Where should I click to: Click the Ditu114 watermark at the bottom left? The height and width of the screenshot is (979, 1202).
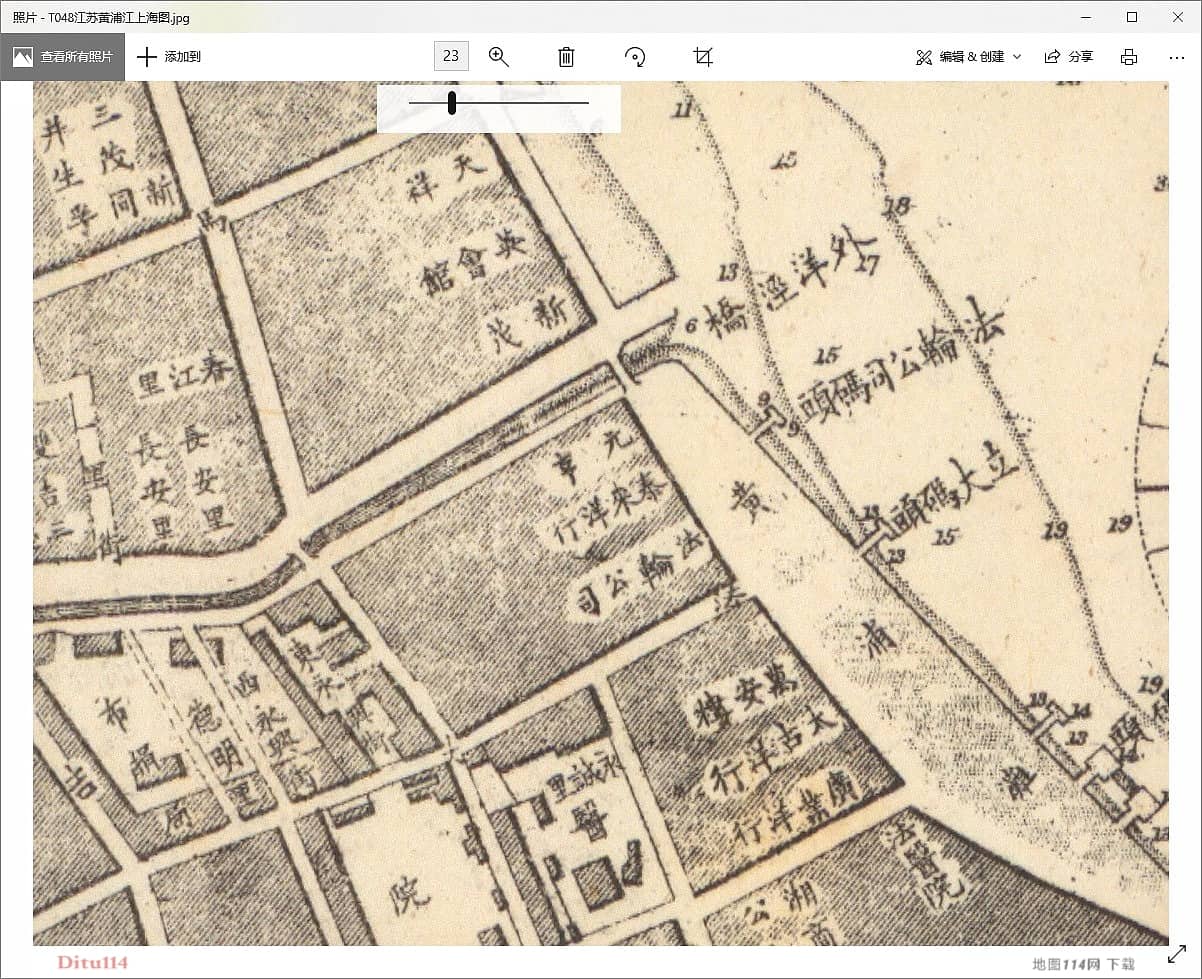[x=92, y=963]
